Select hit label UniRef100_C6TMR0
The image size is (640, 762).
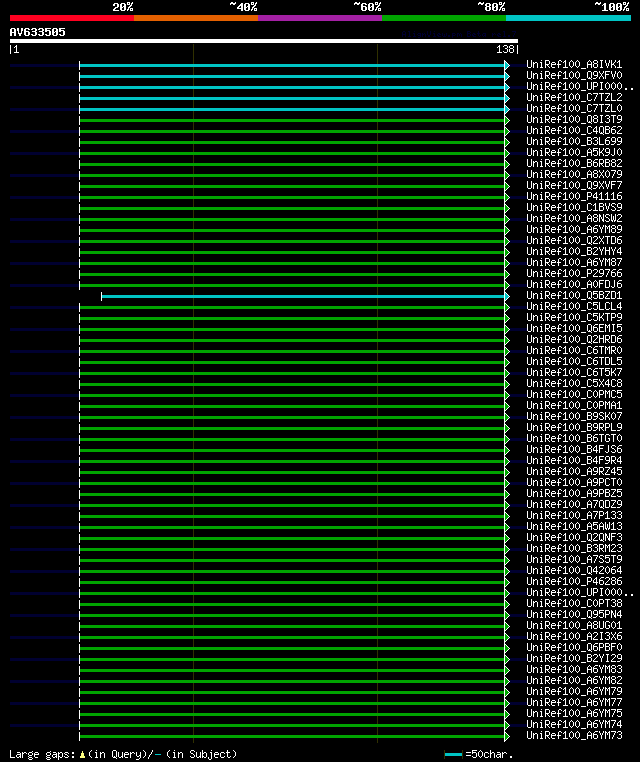pyautogui.click(x=574, y=350)
